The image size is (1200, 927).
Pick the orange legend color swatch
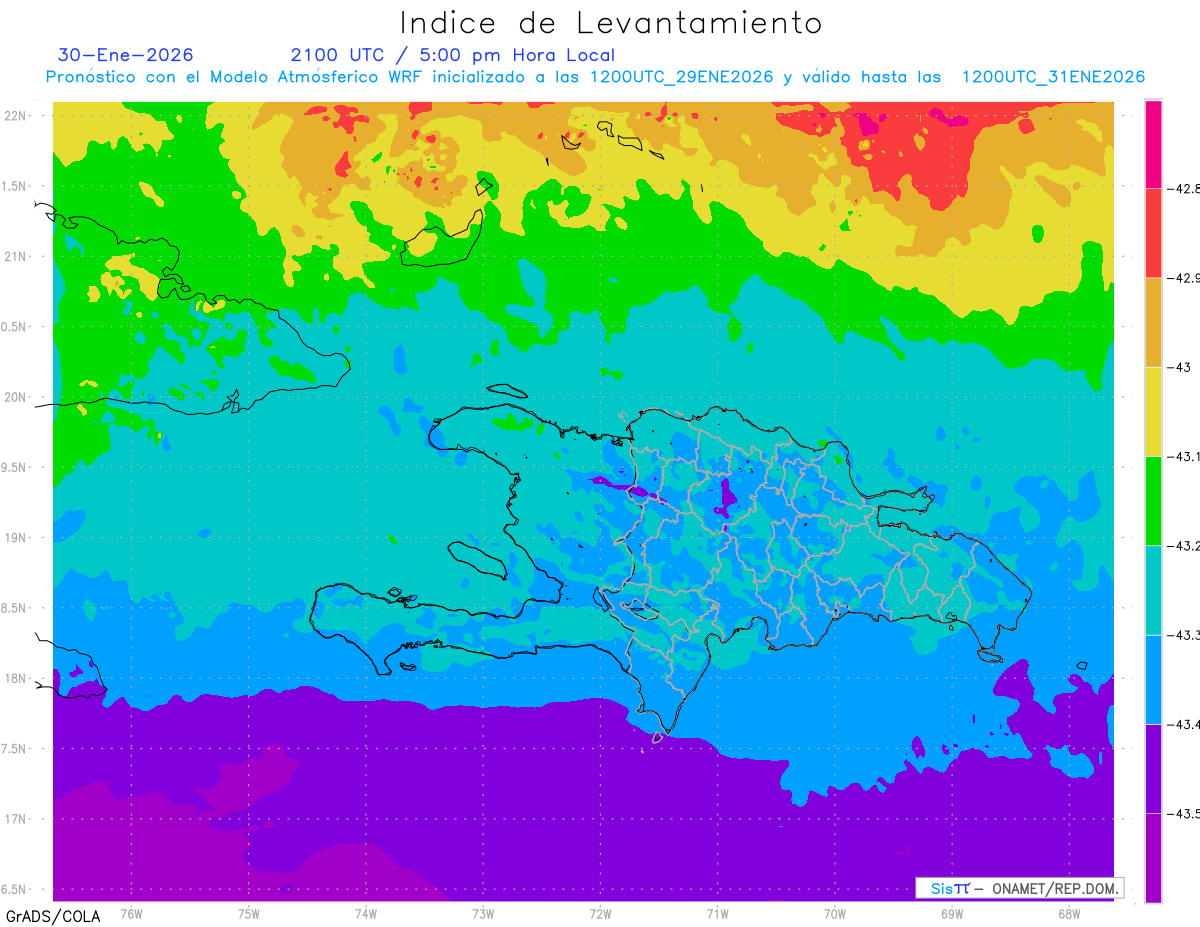click(1153, 322)
